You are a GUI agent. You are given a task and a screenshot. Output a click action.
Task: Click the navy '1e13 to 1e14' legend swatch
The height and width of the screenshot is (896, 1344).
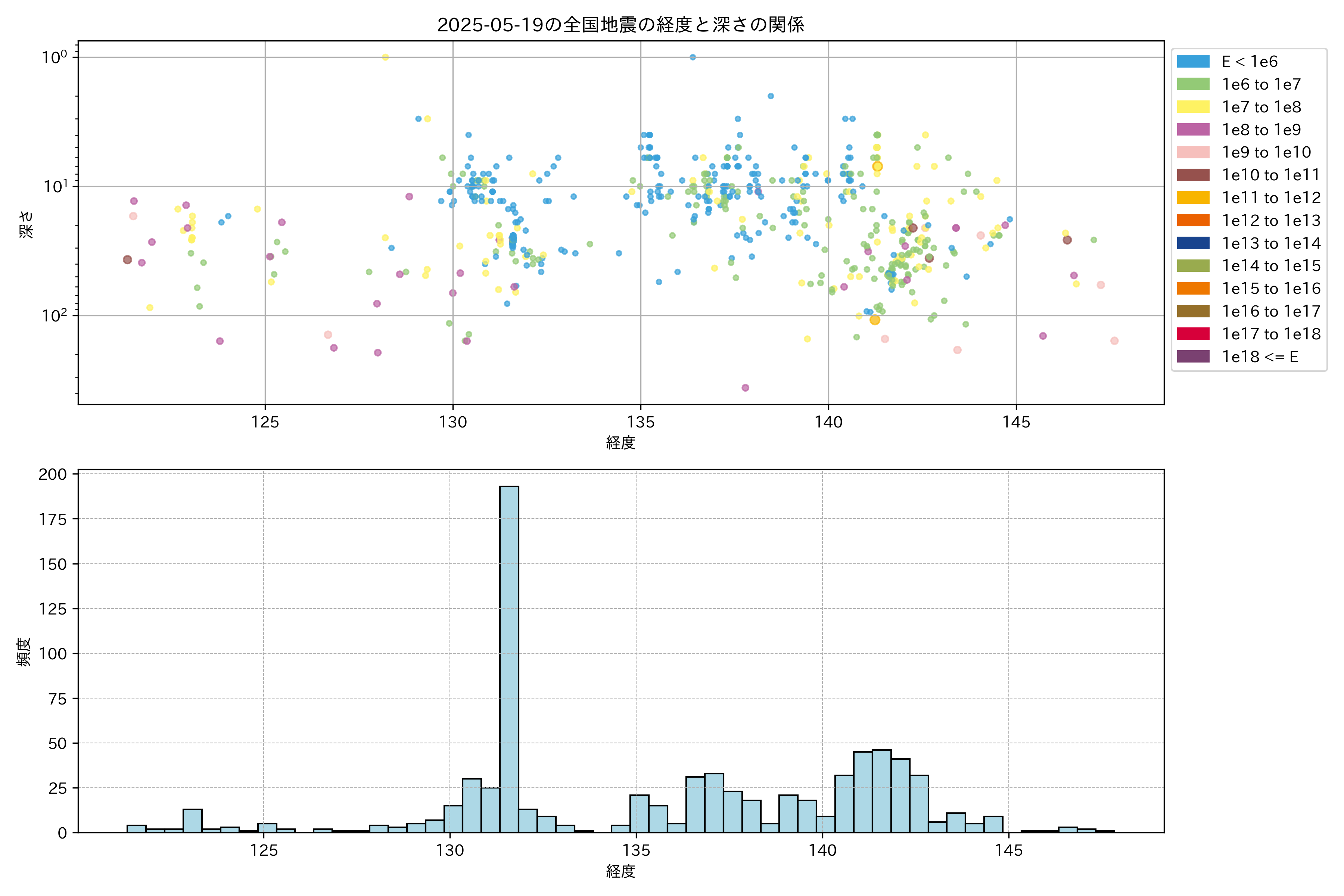click(1193, 243)
